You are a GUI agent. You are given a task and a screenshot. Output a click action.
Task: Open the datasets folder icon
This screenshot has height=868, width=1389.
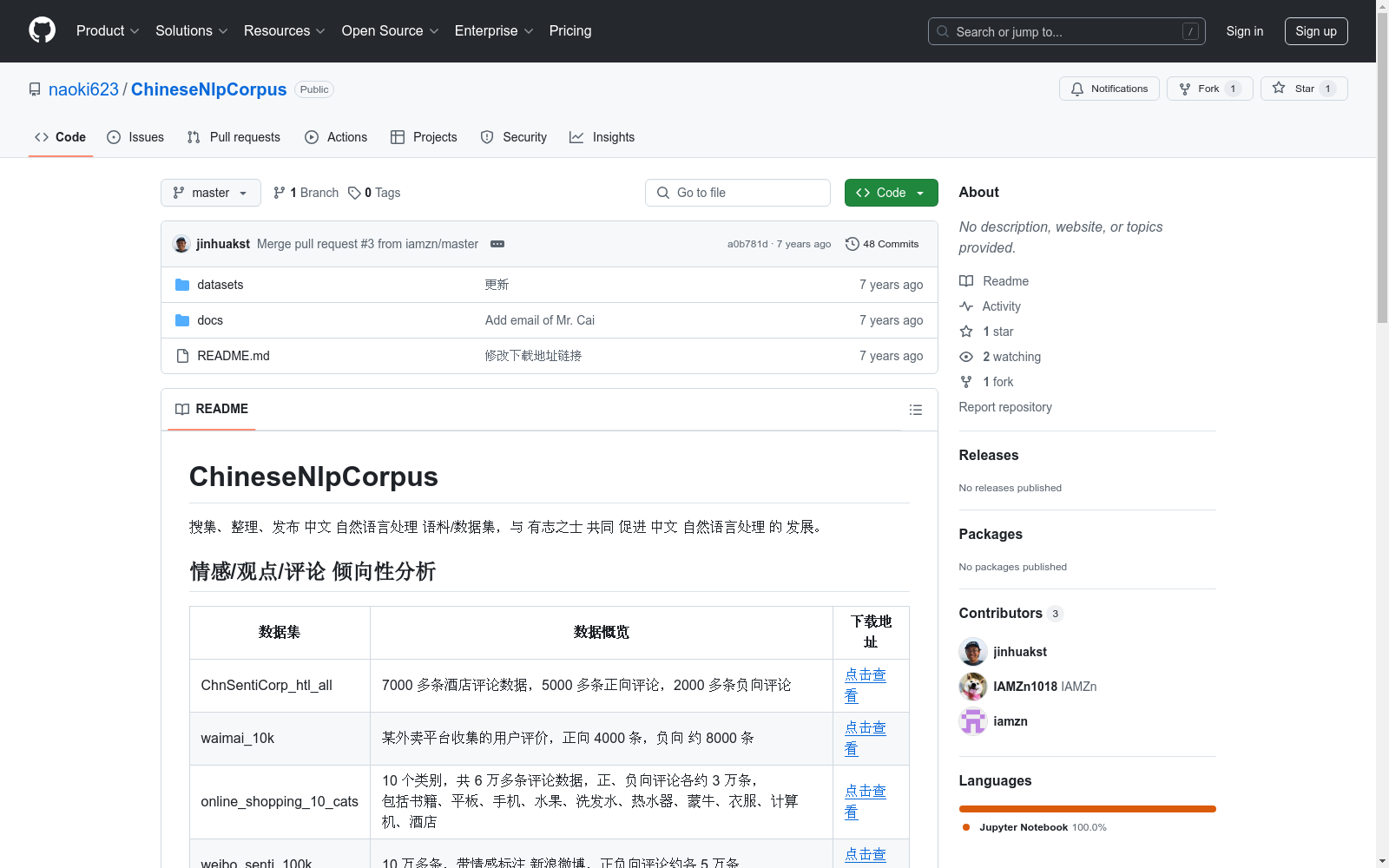click(x=182, y=285)
